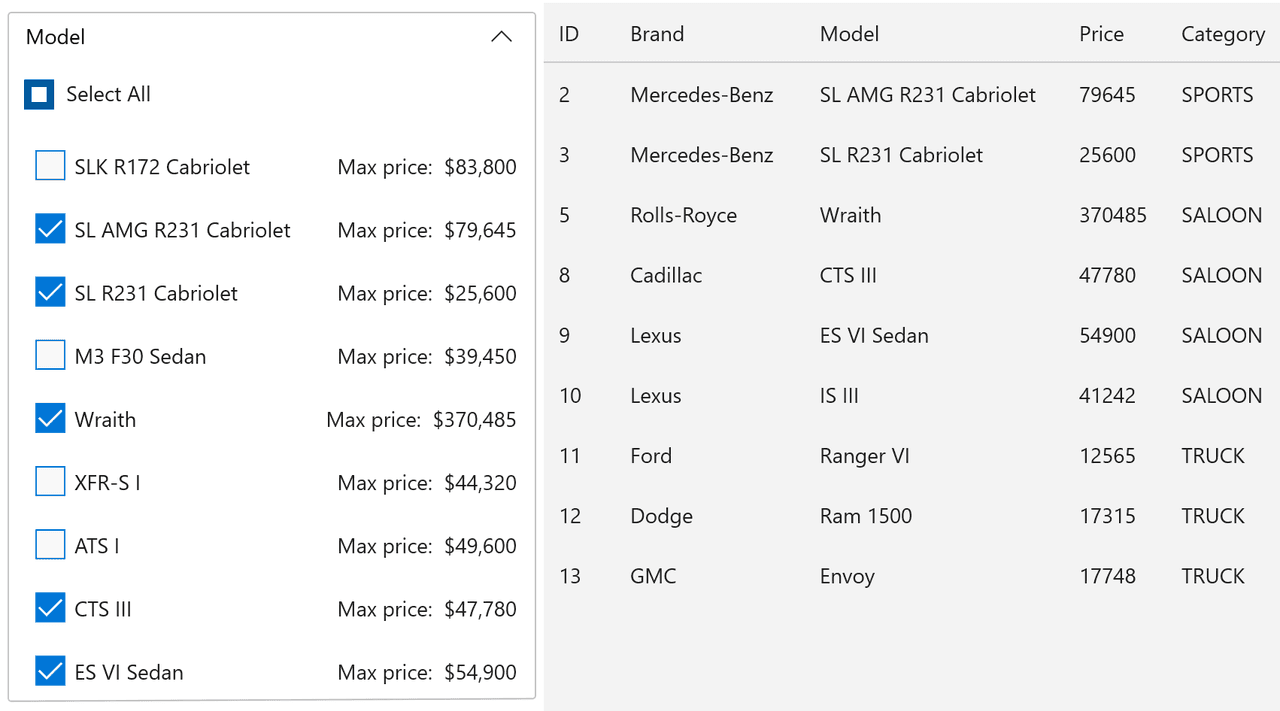This screenshot has width=1280, height=711.
Task: Click the Wraith cell in the grid
Action: 850,215
